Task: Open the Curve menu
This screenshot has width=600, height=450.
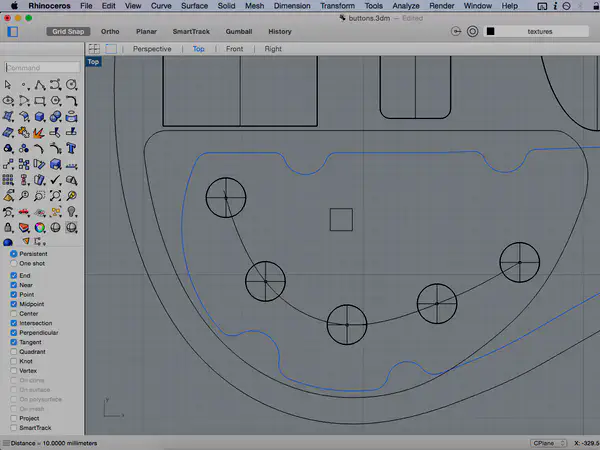Action: 161,6
